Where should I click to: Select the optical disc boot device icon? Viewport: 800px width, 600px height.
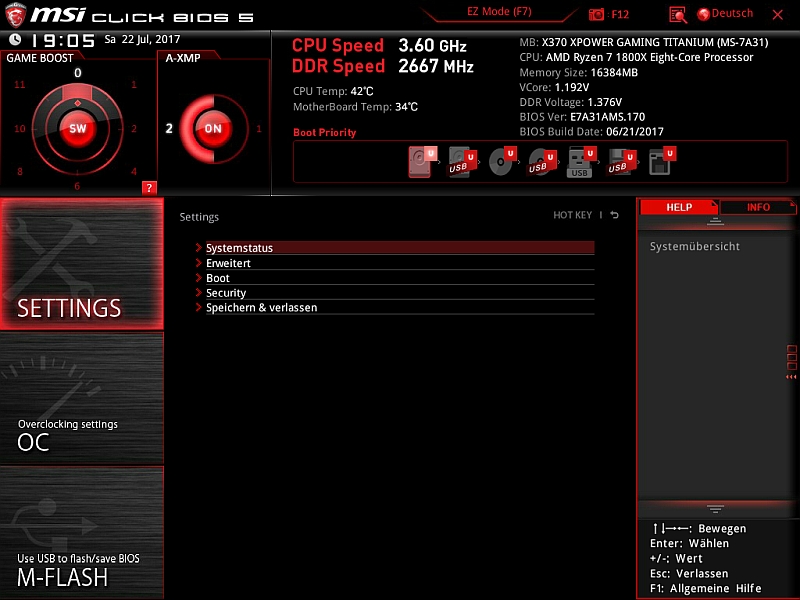[x=502, y=162]
